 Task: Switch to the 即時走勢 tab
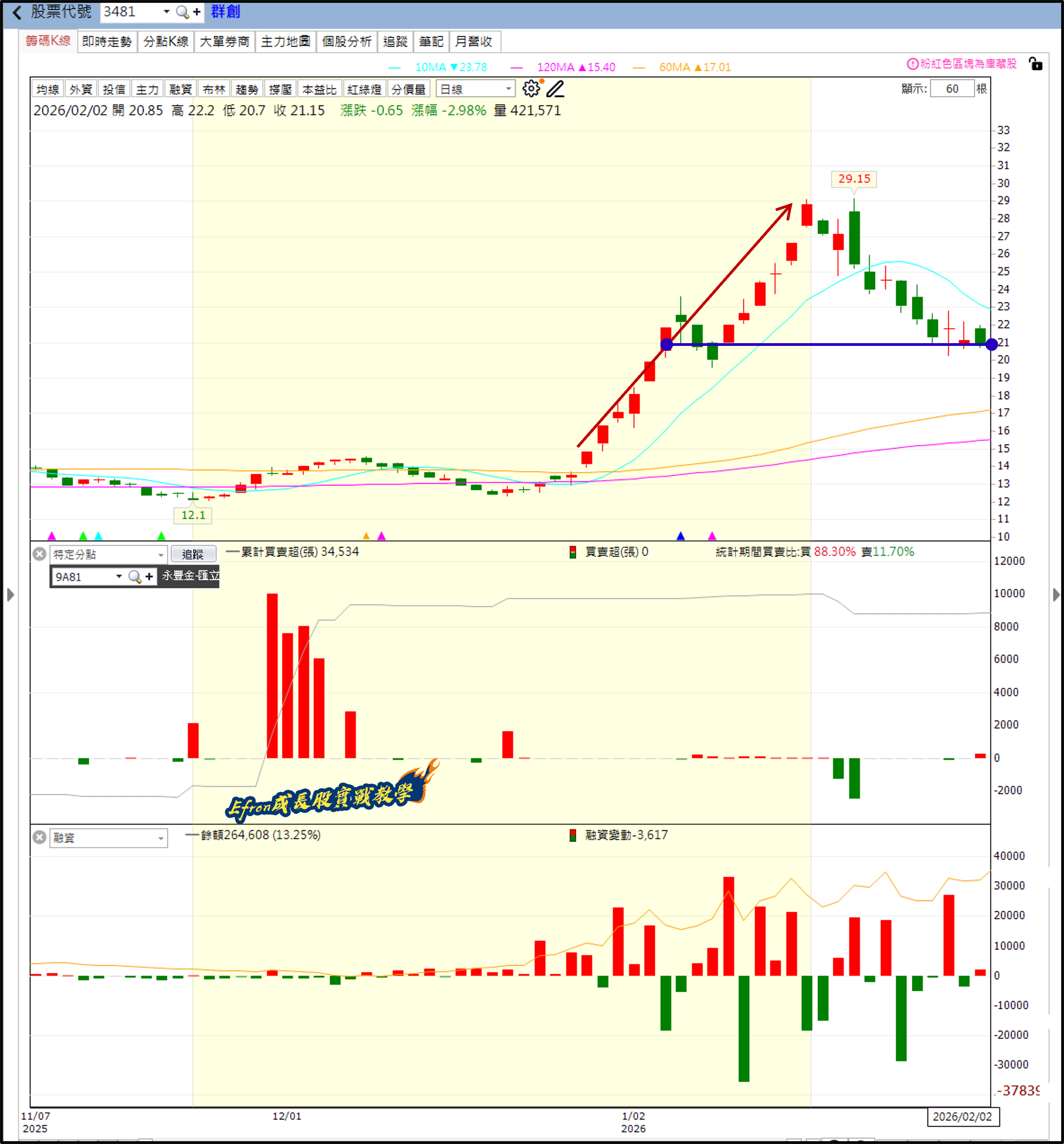point(107,41)
